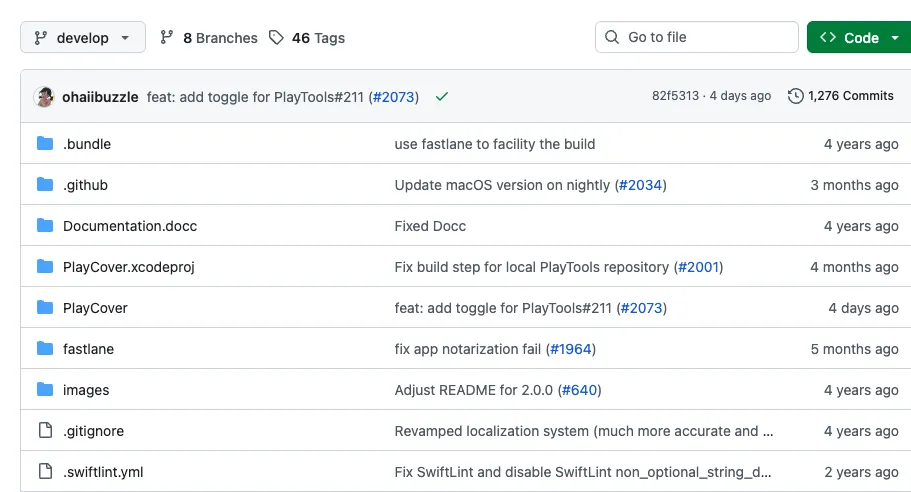Open pull request #2034 link

point(640,185)
